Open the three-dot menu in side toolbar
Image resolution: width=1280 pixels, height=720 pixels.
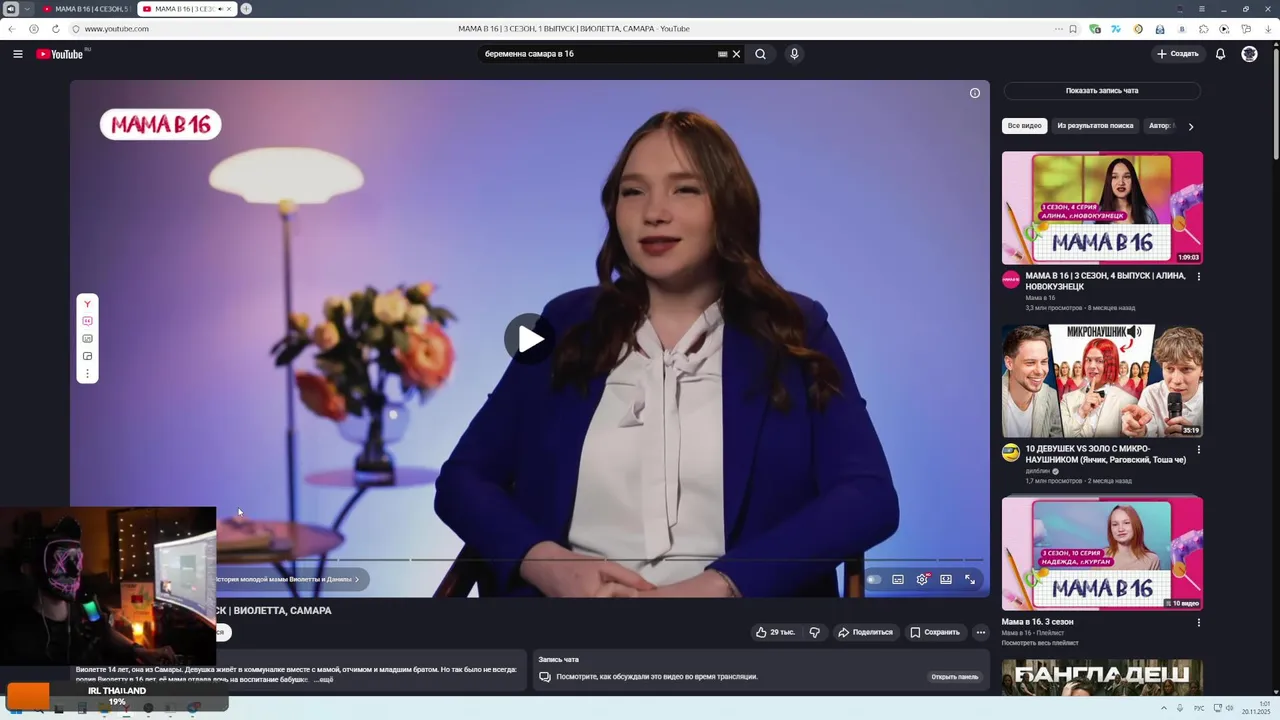click(87, 374)
